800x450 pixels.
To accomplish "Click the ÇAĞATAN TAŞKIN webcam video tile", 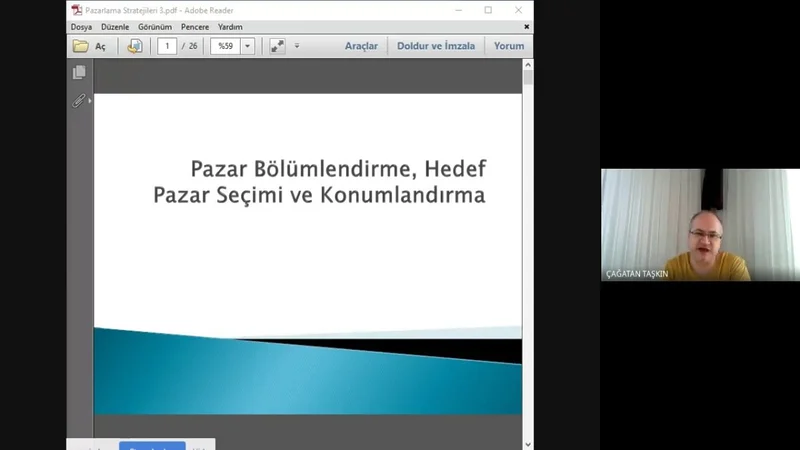I will [700, 225].
